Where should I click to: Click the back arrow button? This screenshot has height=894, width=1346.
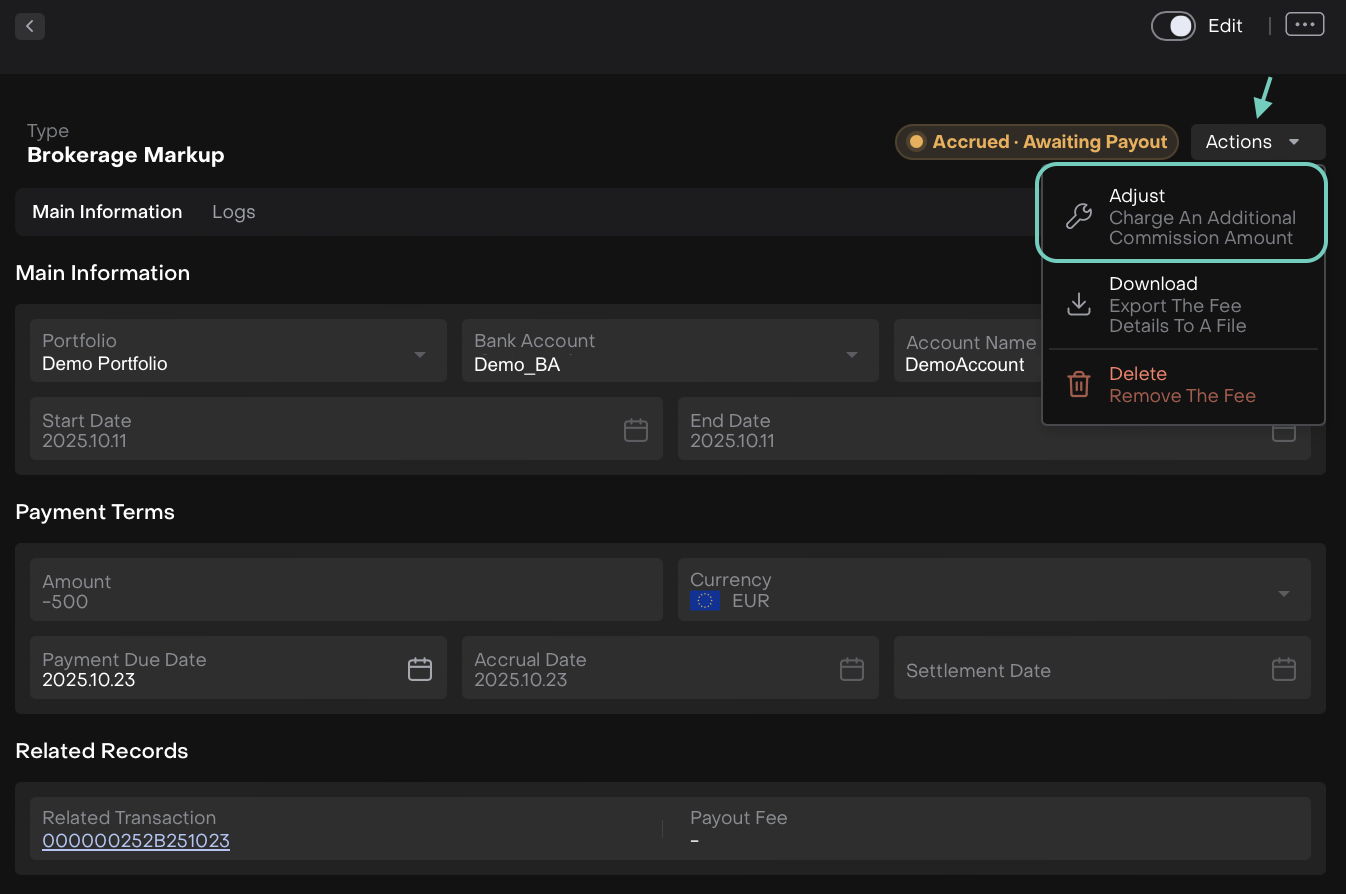coord(30,26)
